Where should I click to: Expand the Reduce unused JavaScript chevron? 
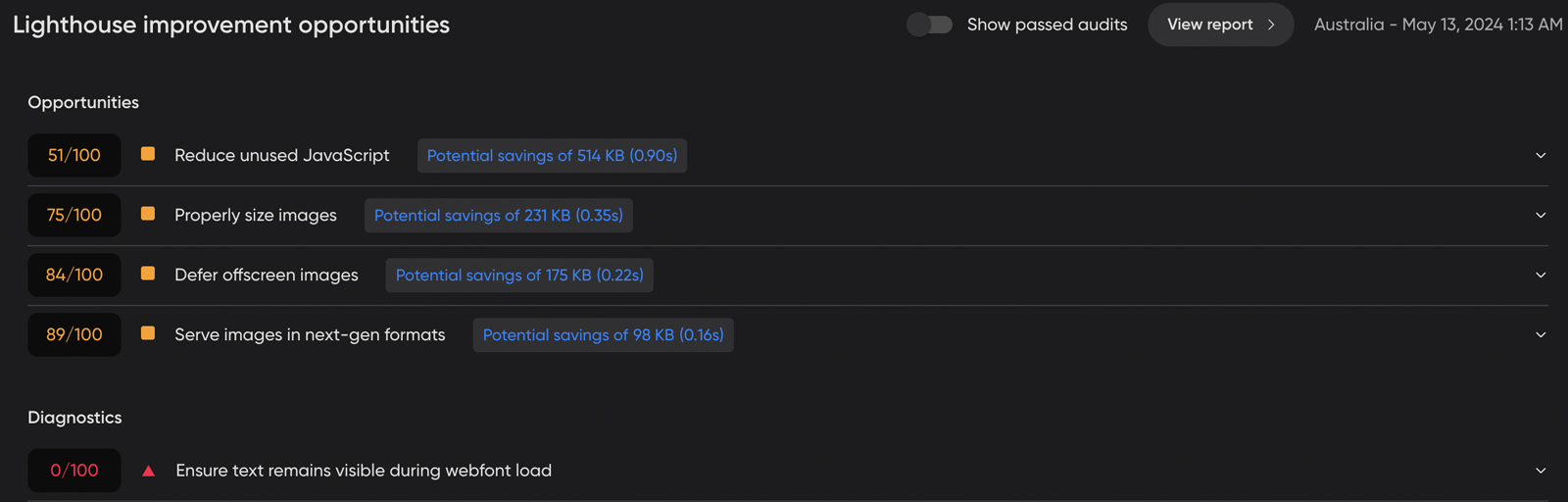pos(1541,156)
